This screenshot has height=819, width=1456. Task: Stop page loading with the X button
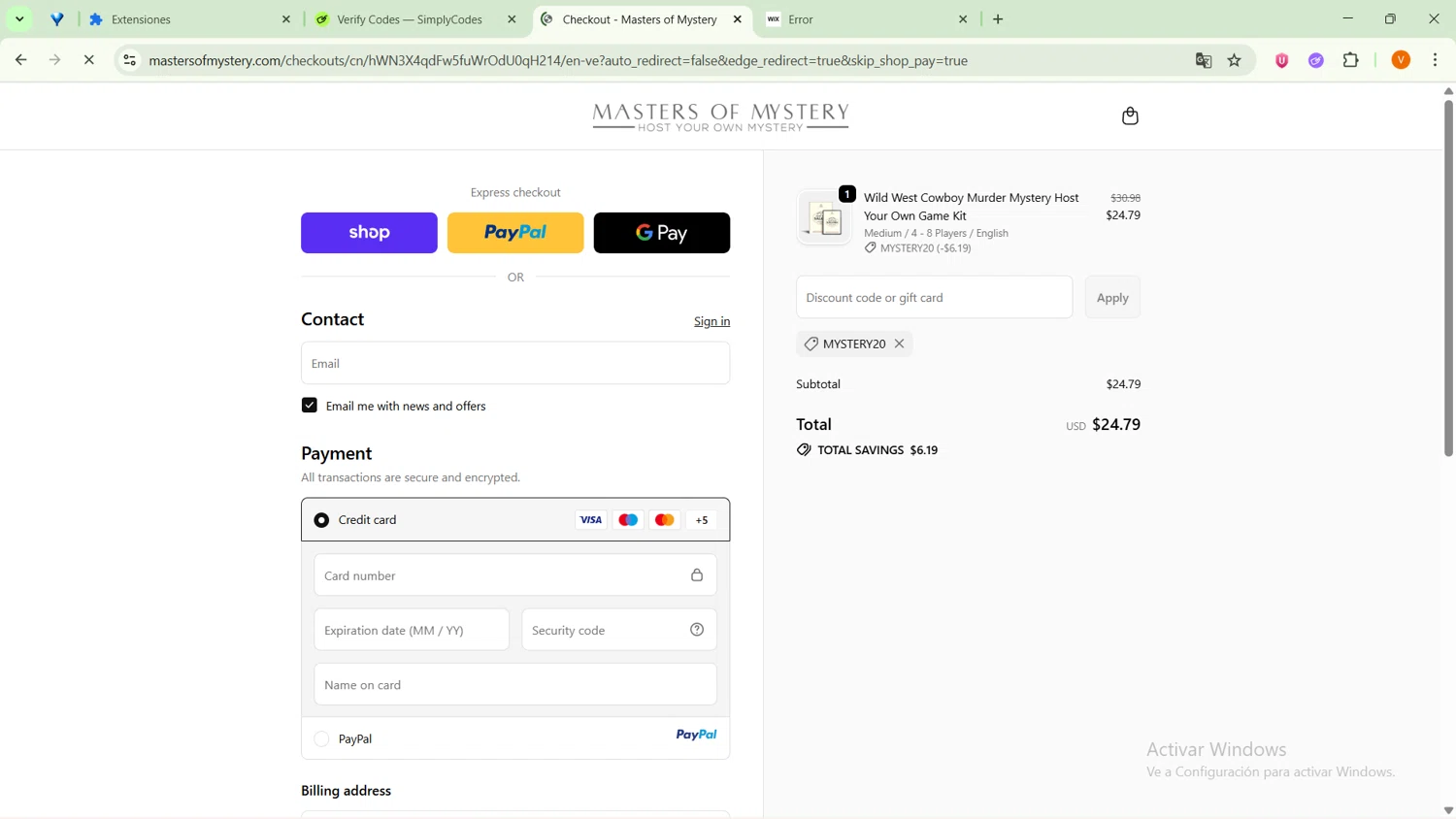click(x=89, y=60)
